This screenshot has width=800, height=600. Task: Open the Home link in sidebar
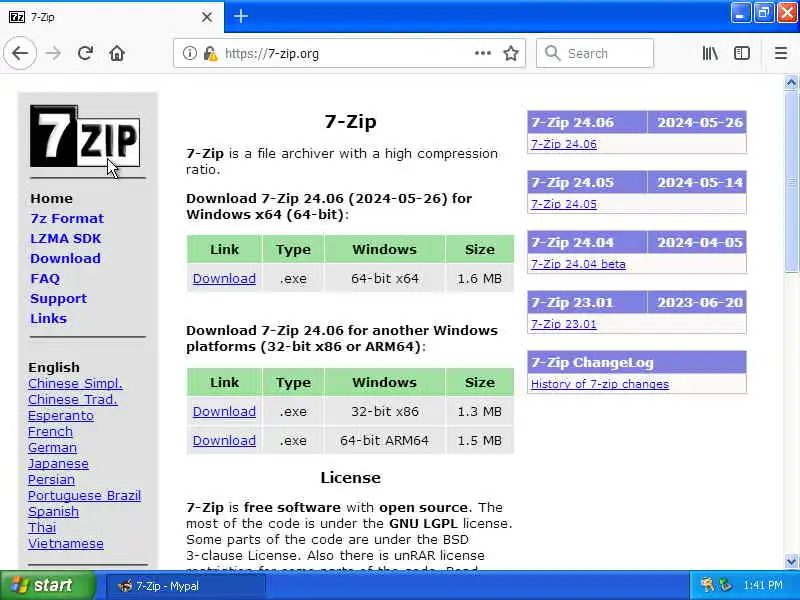51,198
